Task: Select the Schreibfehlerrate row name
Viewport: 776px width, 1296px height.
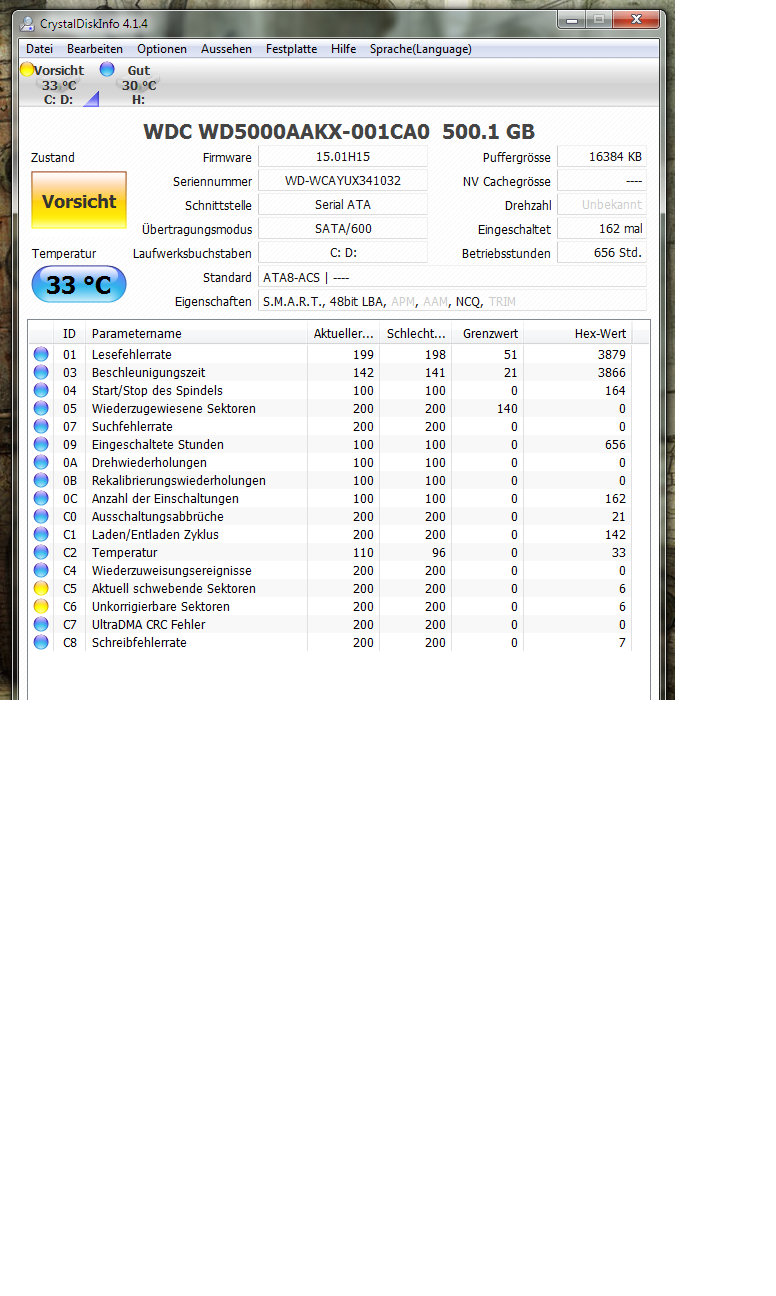Action: [x=138, y=642]
